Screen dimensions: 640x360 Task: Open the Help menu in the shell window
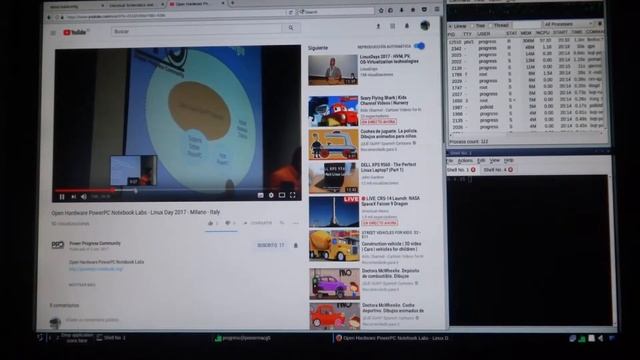tap(509, 160)
